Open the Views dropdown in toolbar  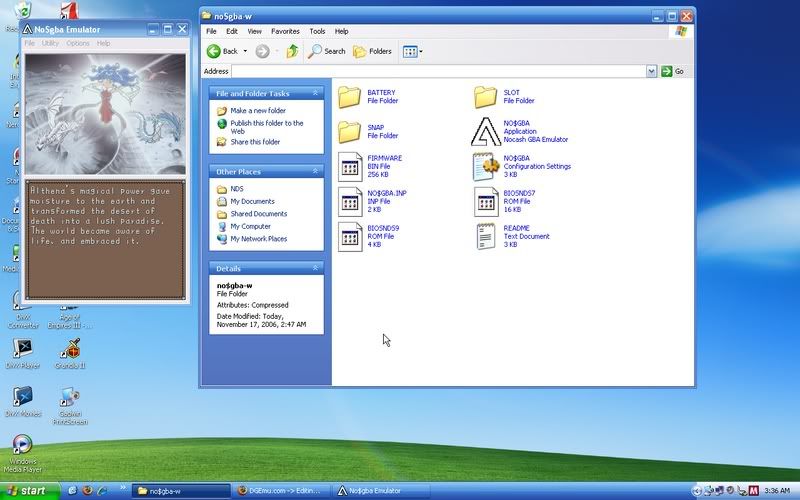pyautogui.click(x=412, y=51)
